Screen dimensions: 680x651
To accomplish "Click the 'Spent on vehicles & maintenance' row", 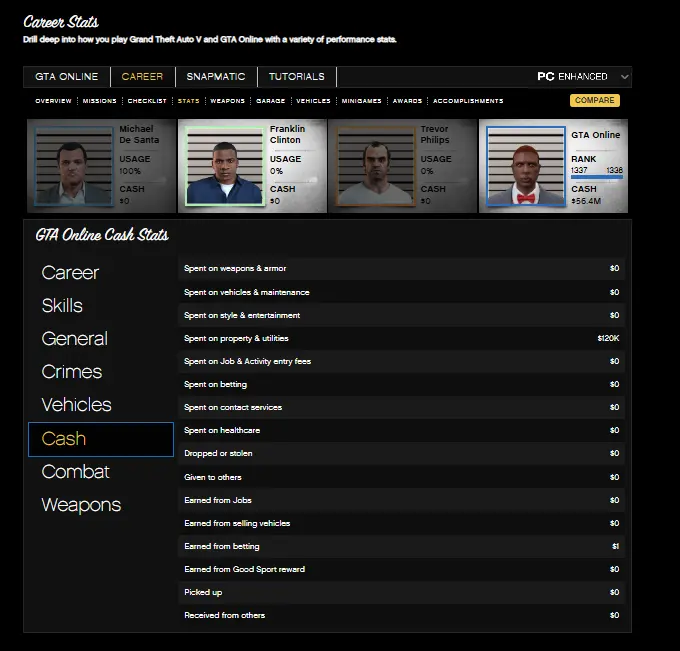I will 401,292.
